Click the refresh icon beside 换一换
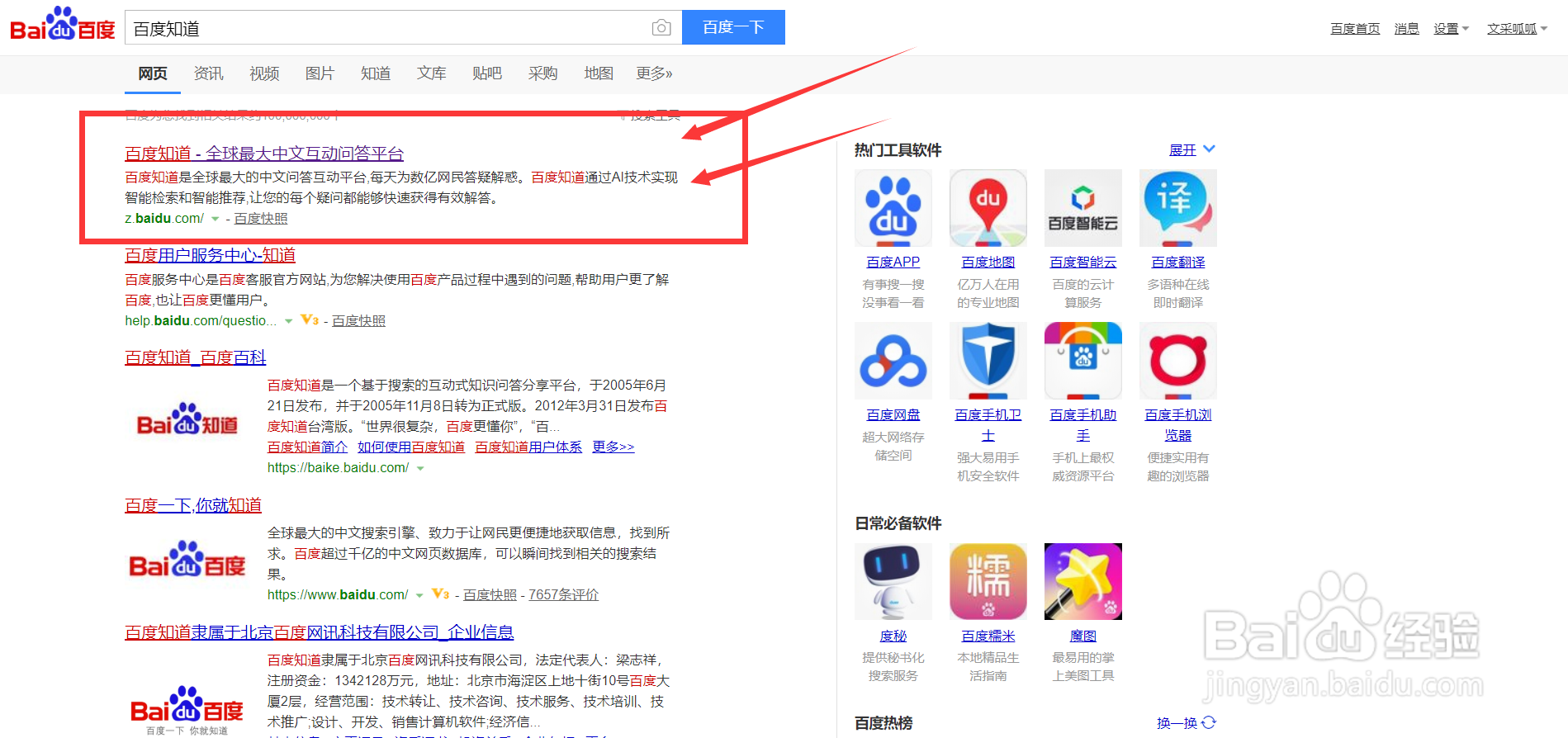Image resolution: width=1568 pixels, height=738 pixels. [x=1209, y=722]
